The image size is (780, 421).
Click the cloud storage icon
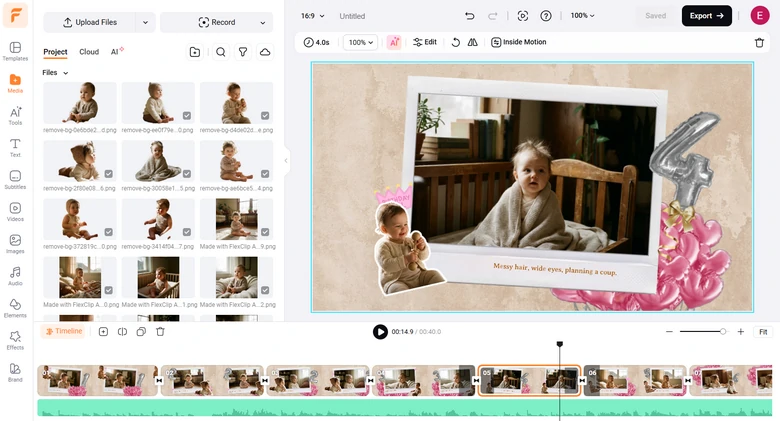click(265, 52)
